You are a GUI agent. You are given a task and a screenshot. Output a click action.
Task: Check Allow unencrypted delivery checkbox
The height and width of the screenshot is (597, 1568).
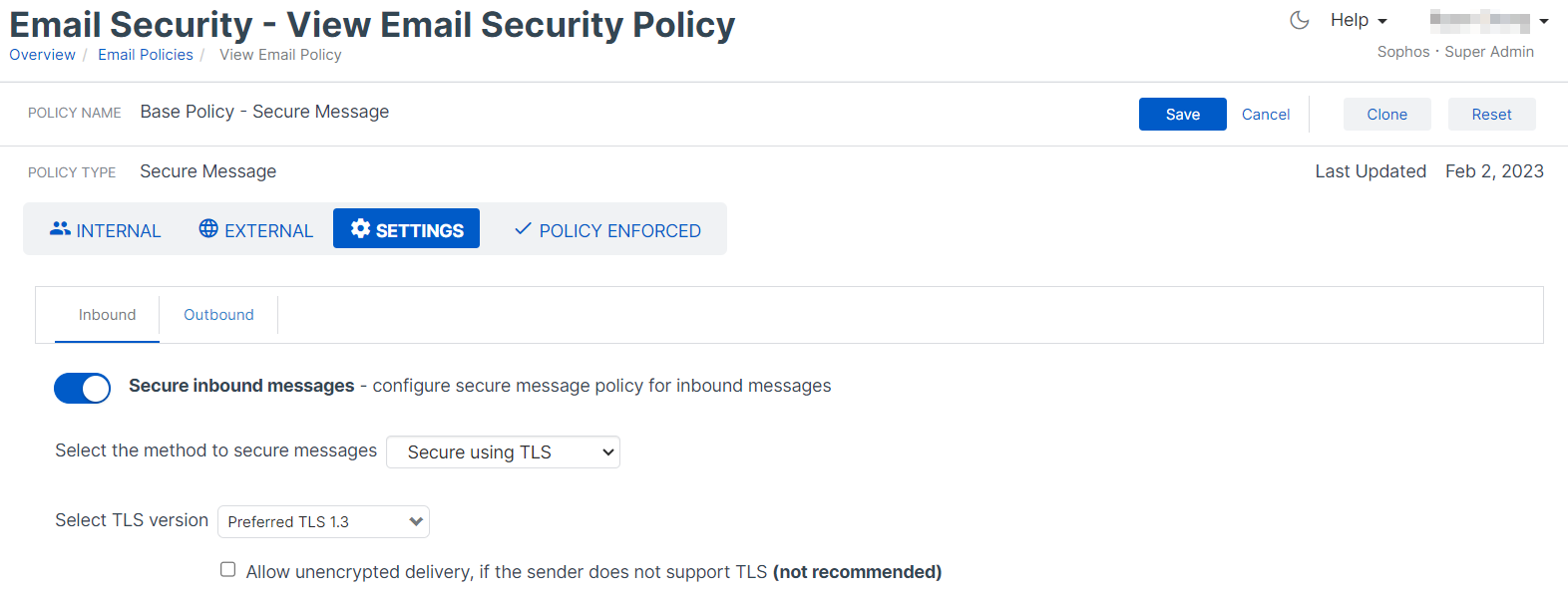coord(228,570)
